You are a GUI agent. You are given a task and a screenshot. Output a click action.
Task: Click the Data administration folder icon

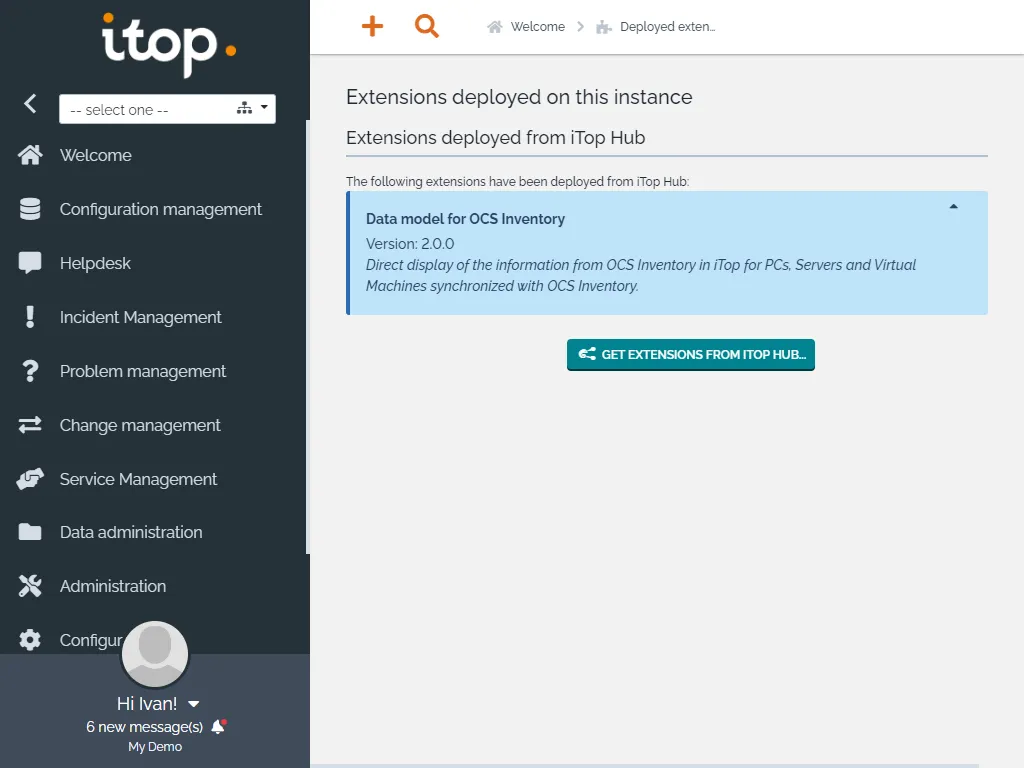click(30, 532)
